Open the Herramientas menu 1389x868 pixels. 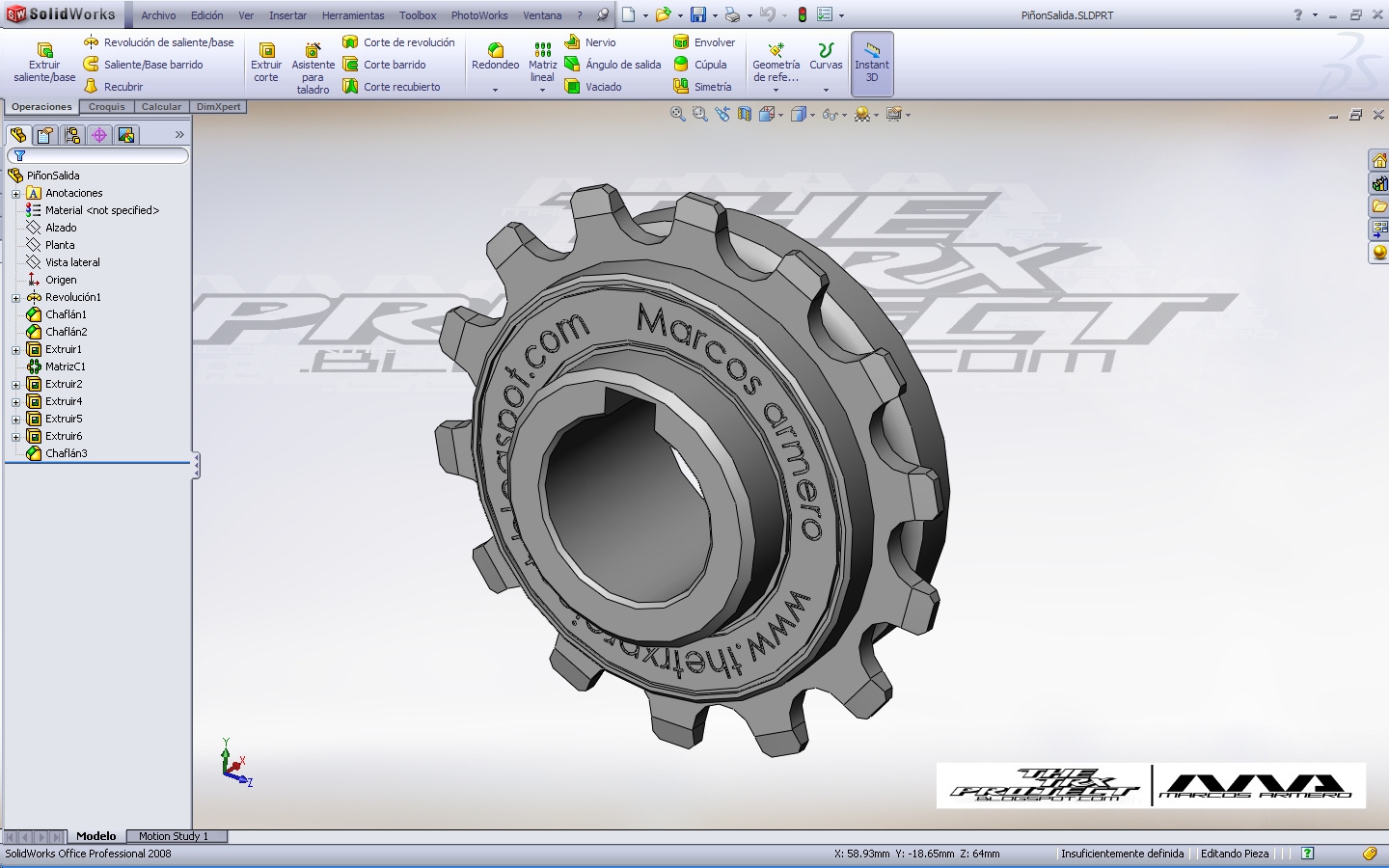[353, 15]
